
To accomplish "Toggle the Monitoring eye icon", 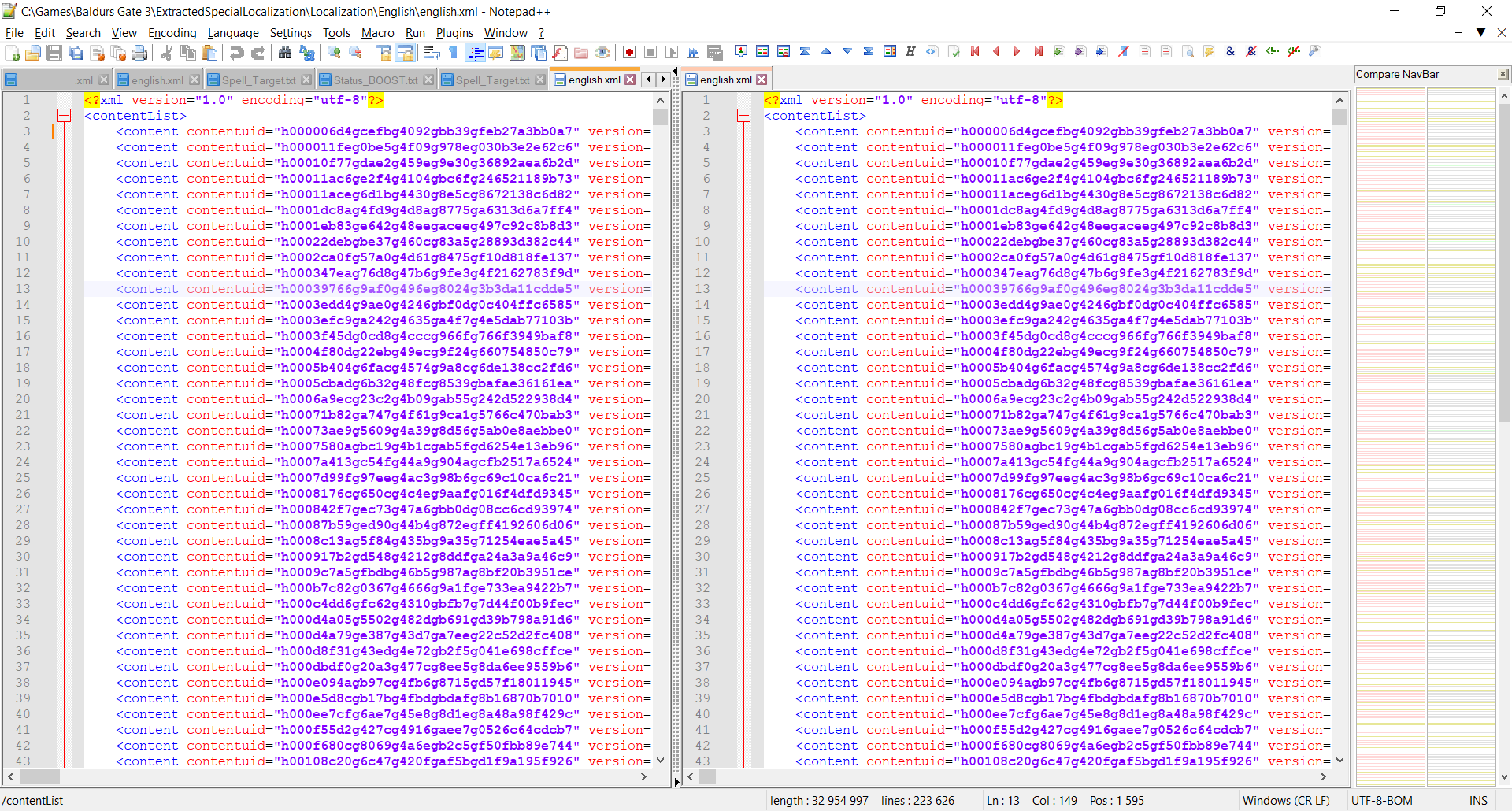I will pos(602,53).
